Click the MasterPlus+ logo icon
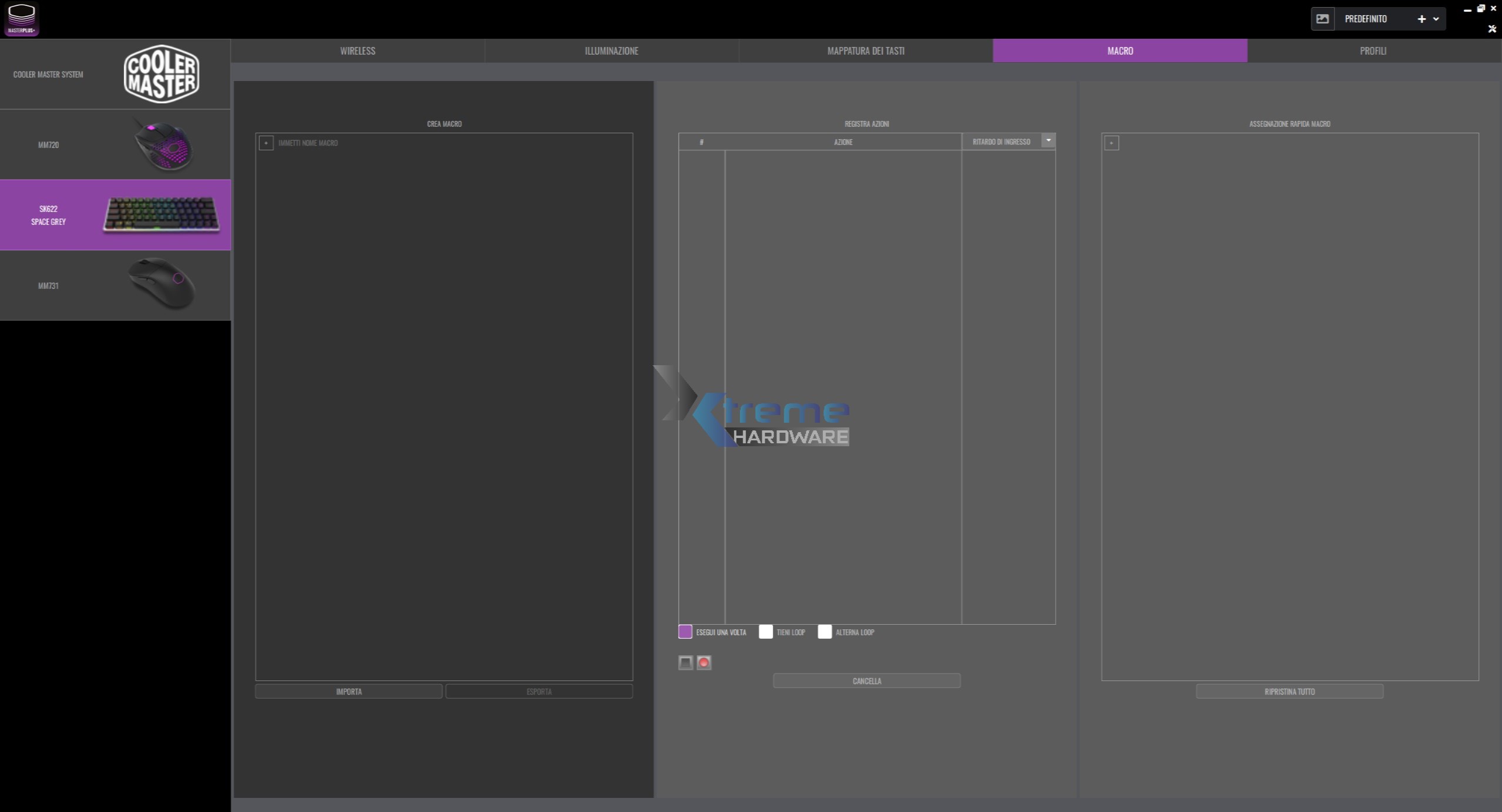 click(22, 19)
